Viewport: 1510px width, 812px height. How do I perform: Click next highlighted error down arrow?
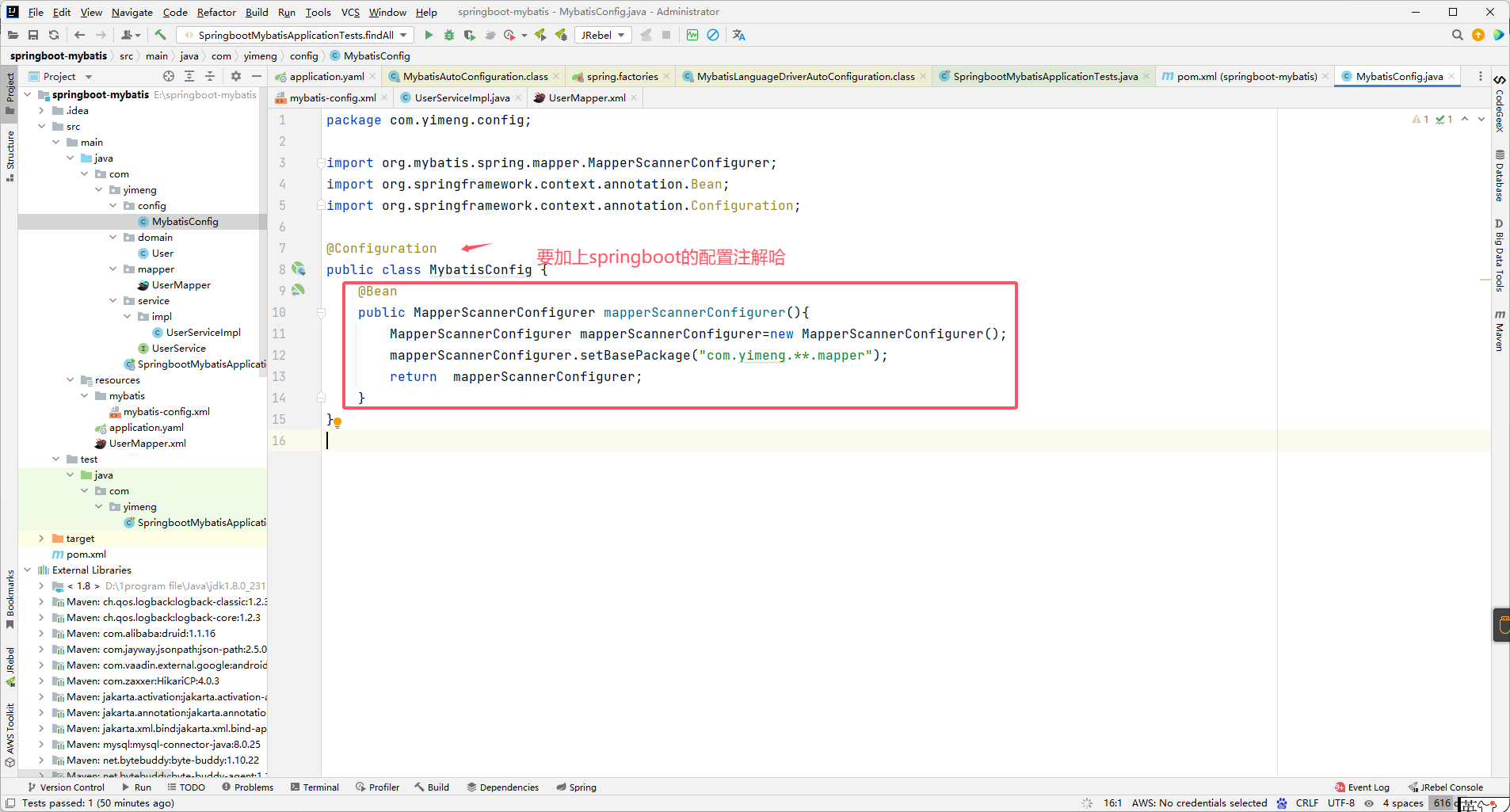pyautogui.click(x=1481, y=120)
